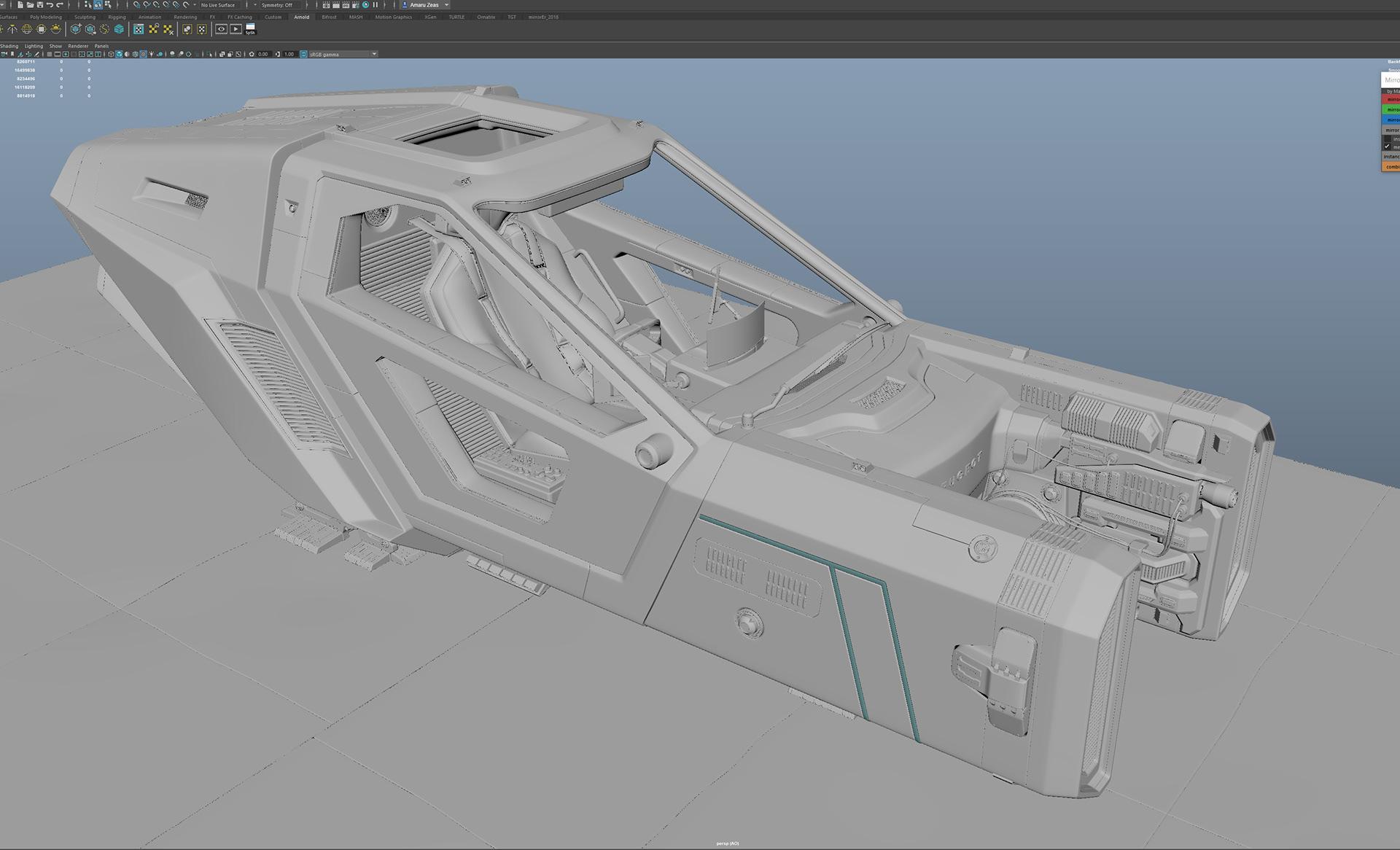Click the Arnold TX Manager checker icon
Viewport: 1400px width, 850px height.
[x=139, y=29]
